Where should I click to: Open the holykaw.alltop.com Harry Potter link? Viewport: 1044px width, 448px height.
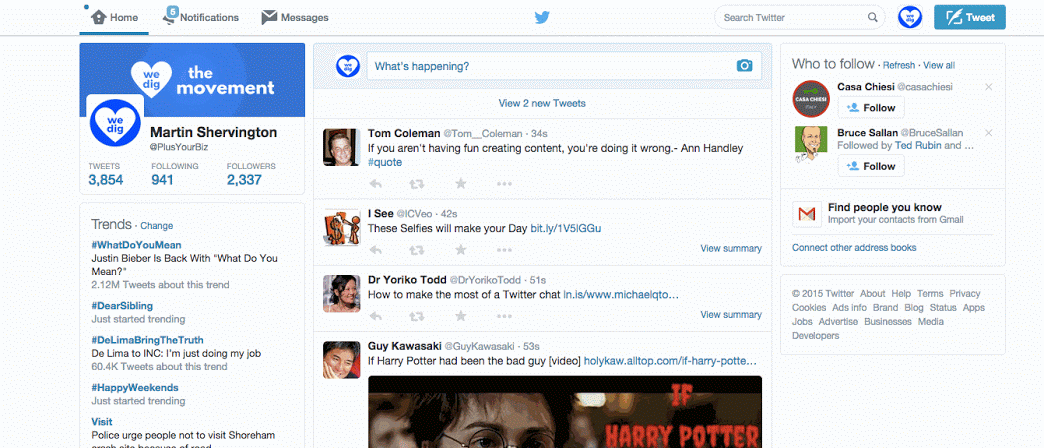point(670,361)
